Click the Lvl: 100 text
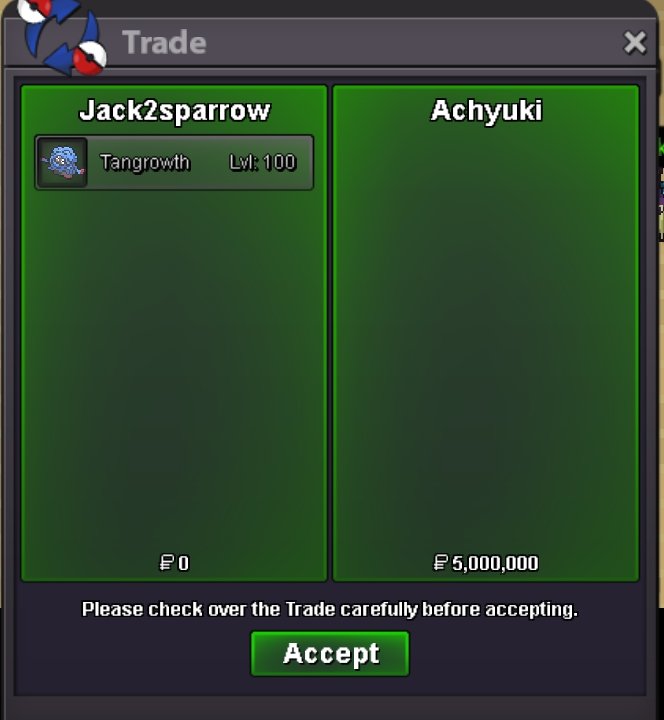This screenshot has width=664, height=720. click(x=263, y=163)
